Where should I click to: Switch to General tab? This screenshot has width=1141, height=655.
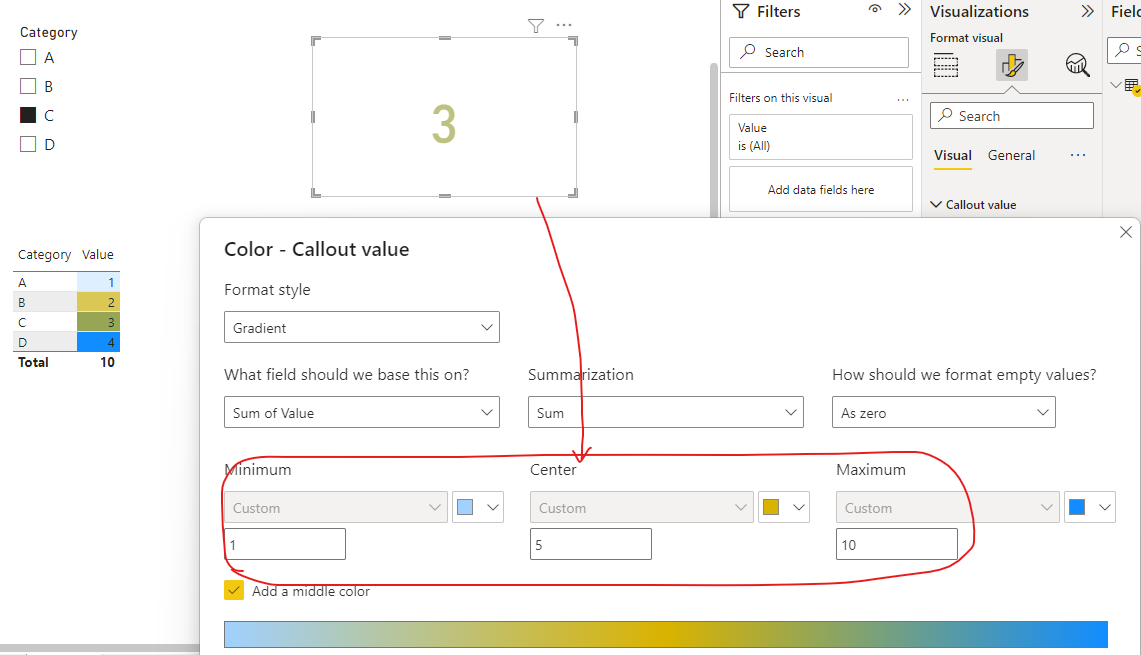pyautogui.click(x=1011, y=155)
